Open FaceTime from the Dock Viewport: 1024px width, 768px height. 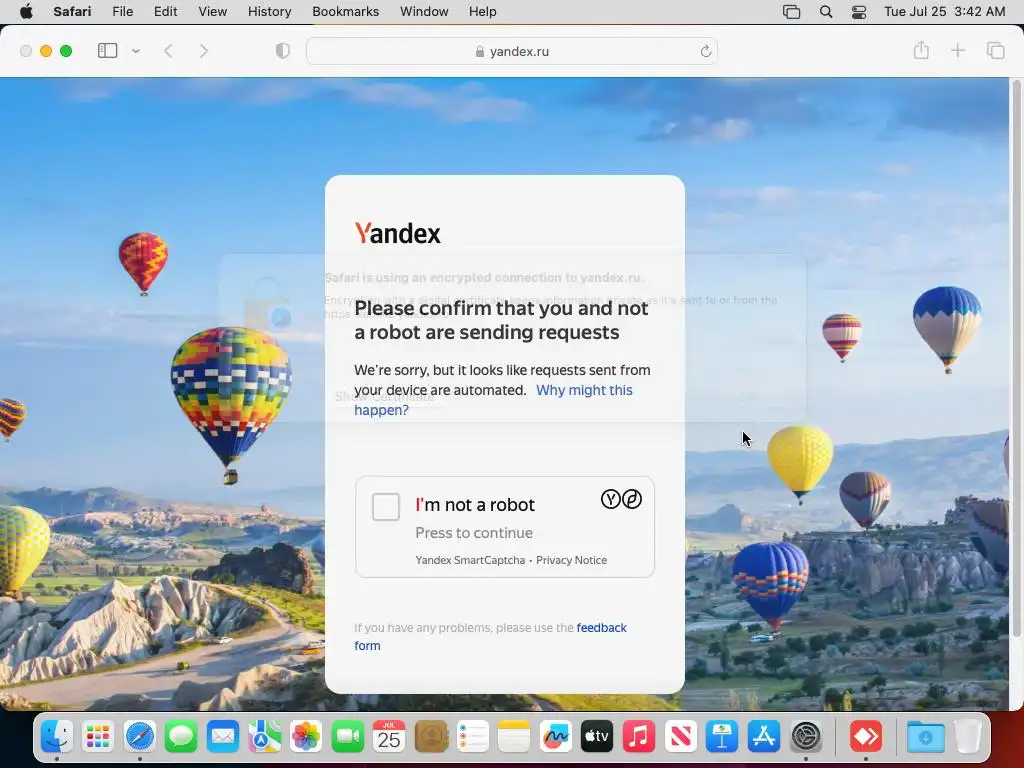pos(347,737)
